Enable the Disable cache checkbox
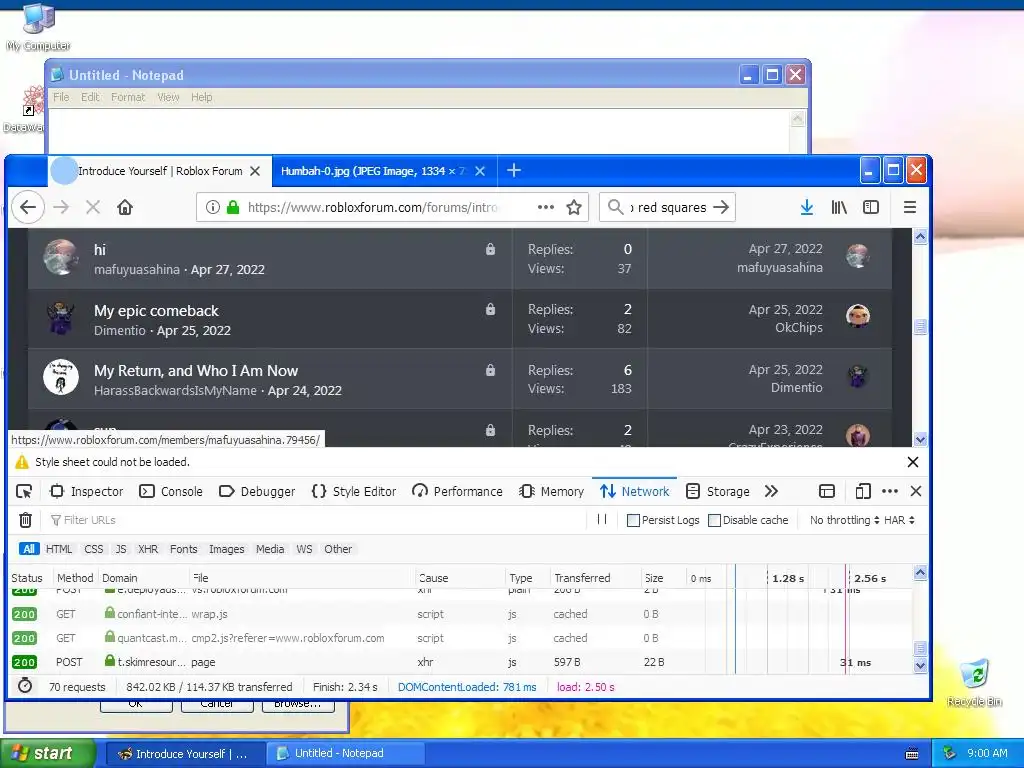Screen dimensions: 1024x768 (x=714, y=520)
